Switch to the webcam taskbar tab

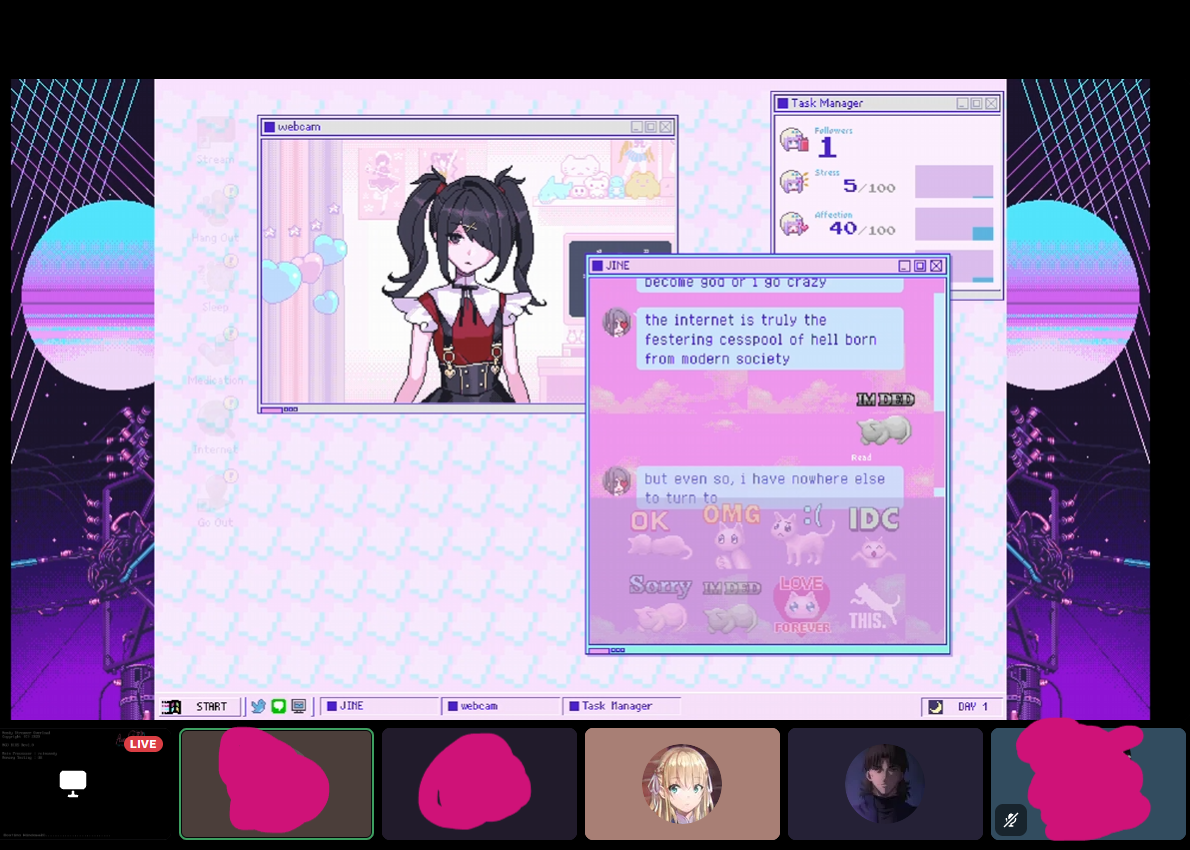pos(501,706)
